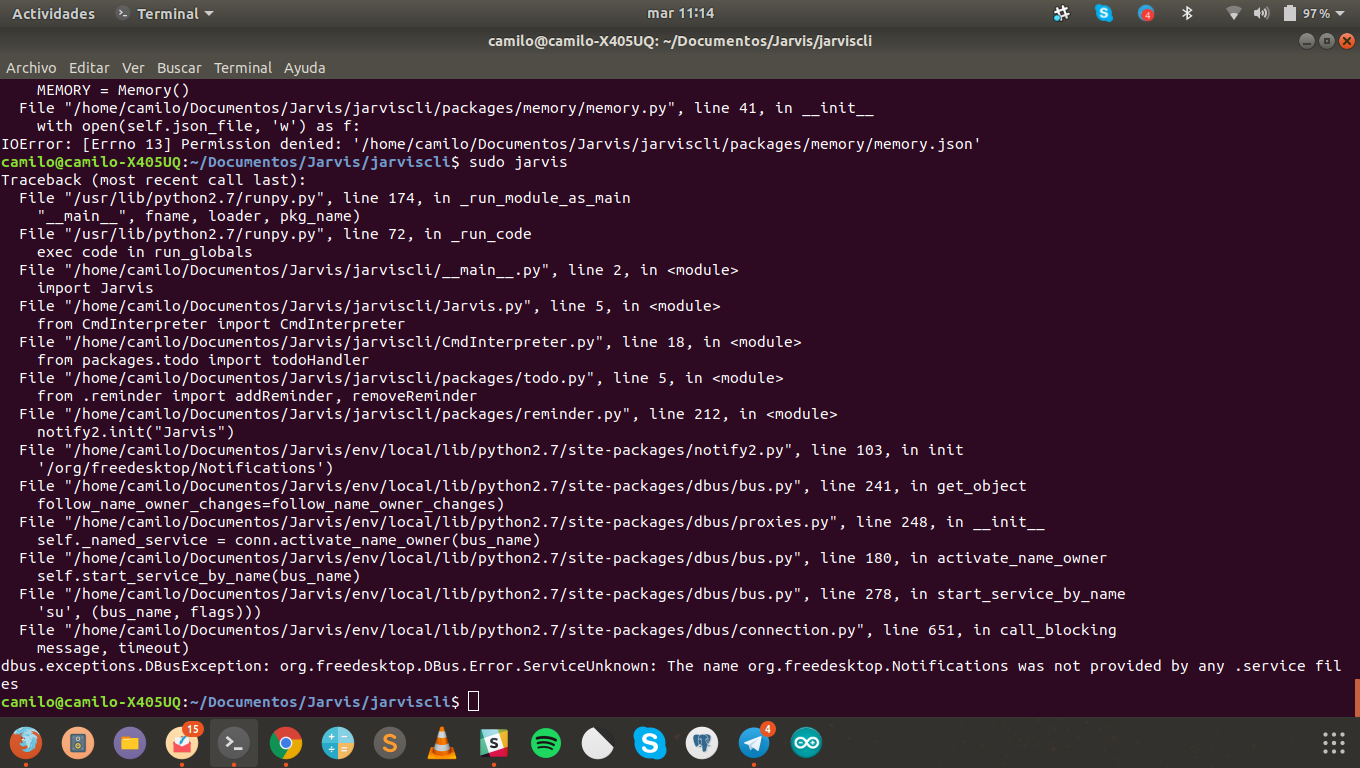Open the mail app showing 15 notifications

pos(182,743)
